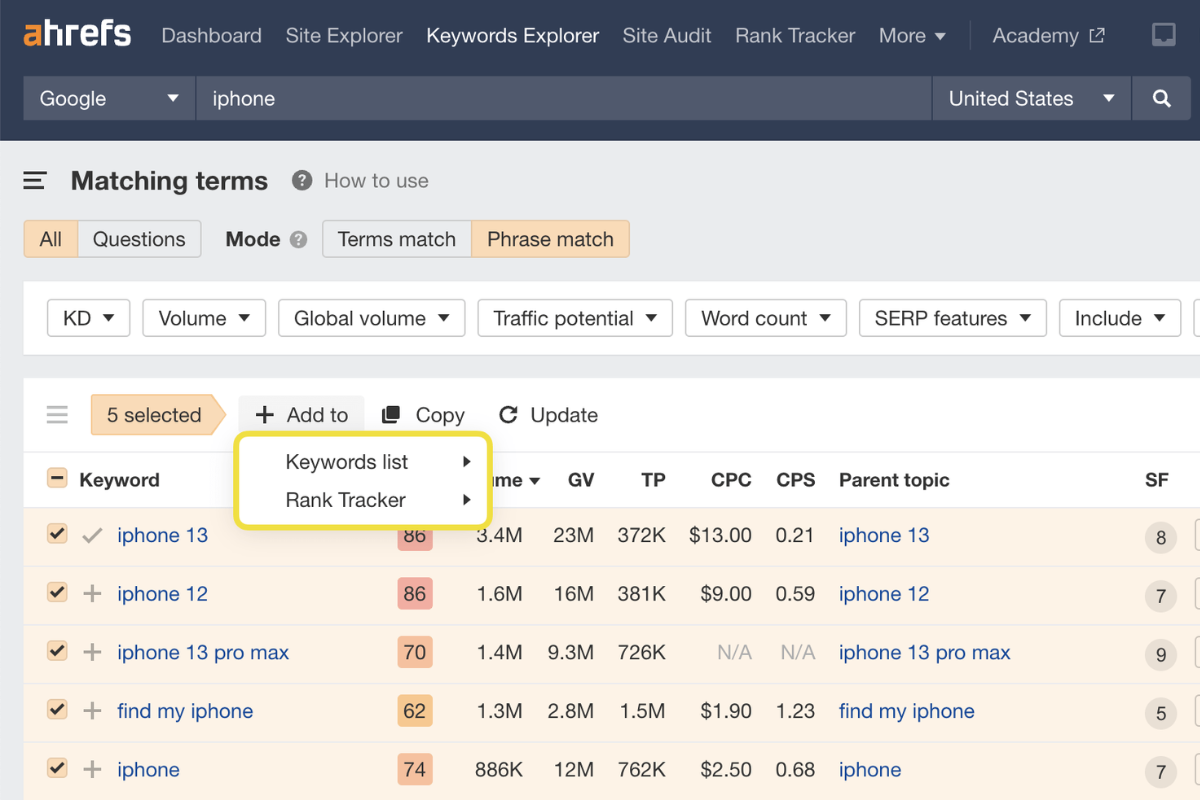Screen dimensions: 1200x800
Task: Click the list icon left of 5 selected
Action: 57,414
